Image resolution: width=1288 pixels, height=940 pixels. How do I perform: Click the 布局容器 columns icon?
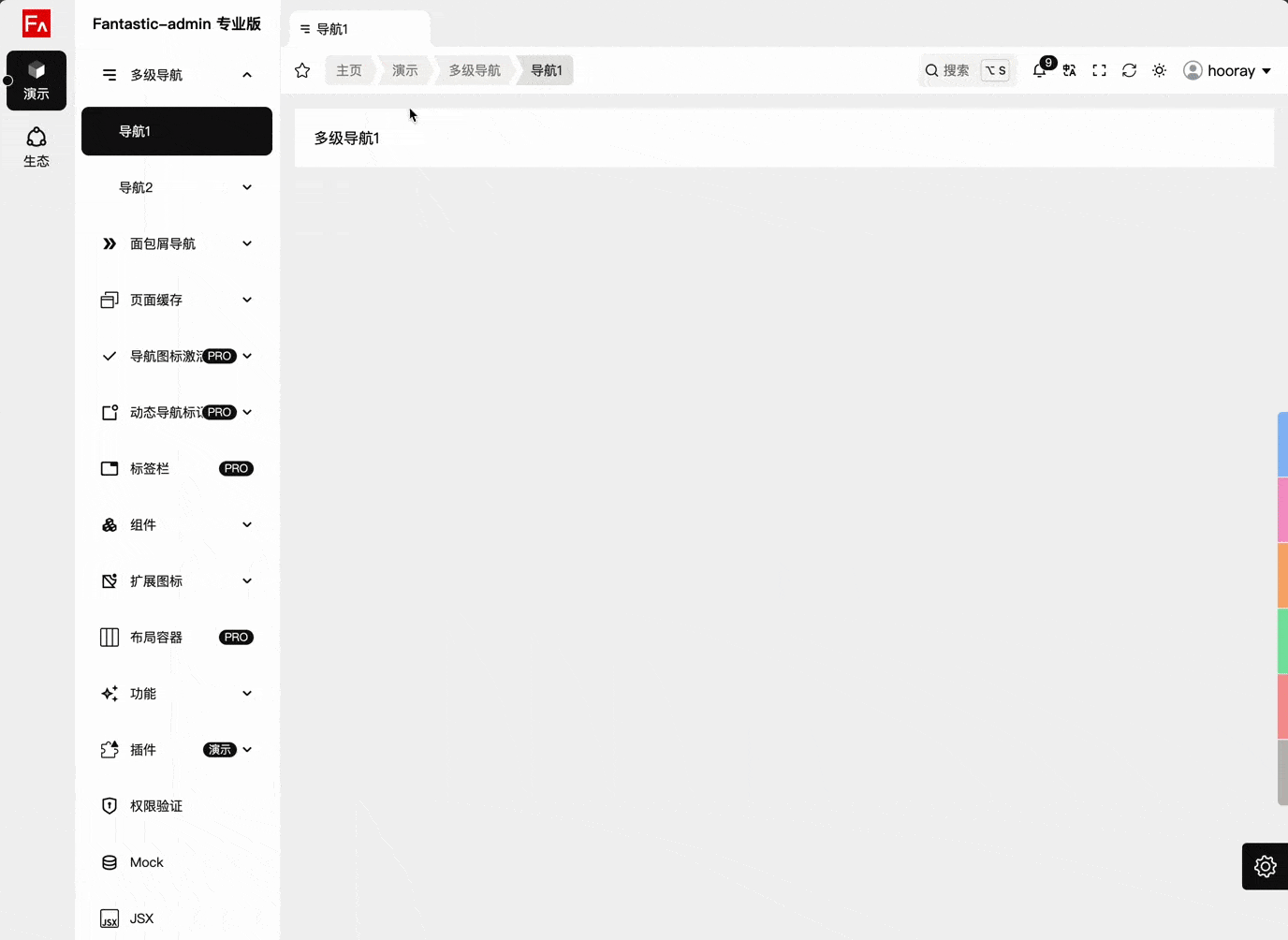click(110, 637)
